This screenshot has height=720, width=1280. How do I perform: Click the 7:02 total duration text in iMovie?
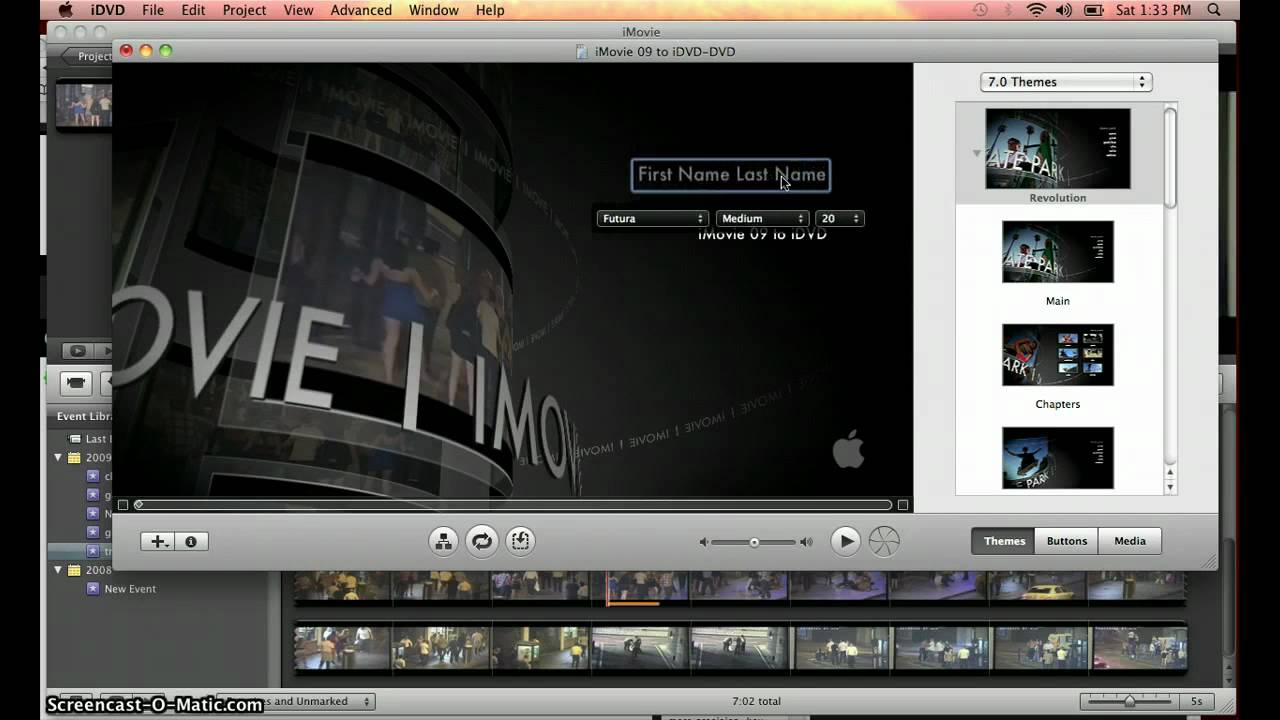pos(756,702)
